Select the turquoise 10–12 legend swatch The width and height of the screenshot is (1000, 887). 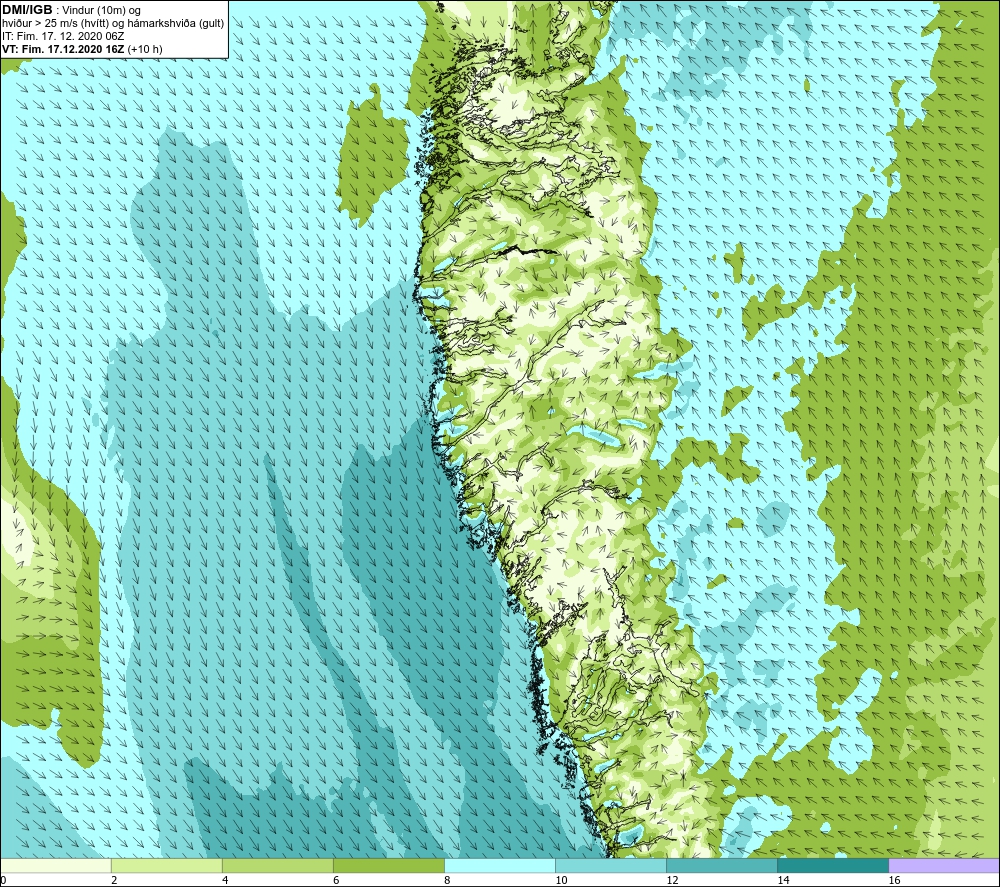click(611, 865)
